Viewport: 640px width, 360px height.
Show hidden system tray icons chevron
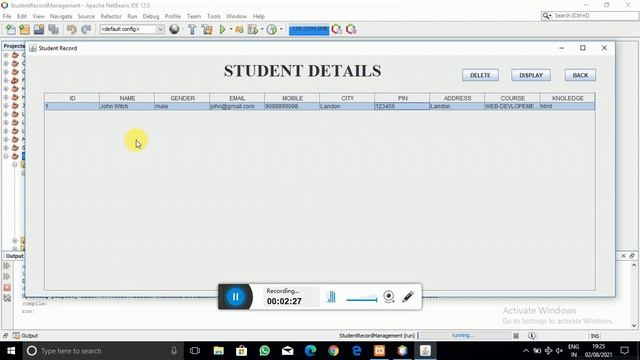pyautogui.click(x=526, y=351)
